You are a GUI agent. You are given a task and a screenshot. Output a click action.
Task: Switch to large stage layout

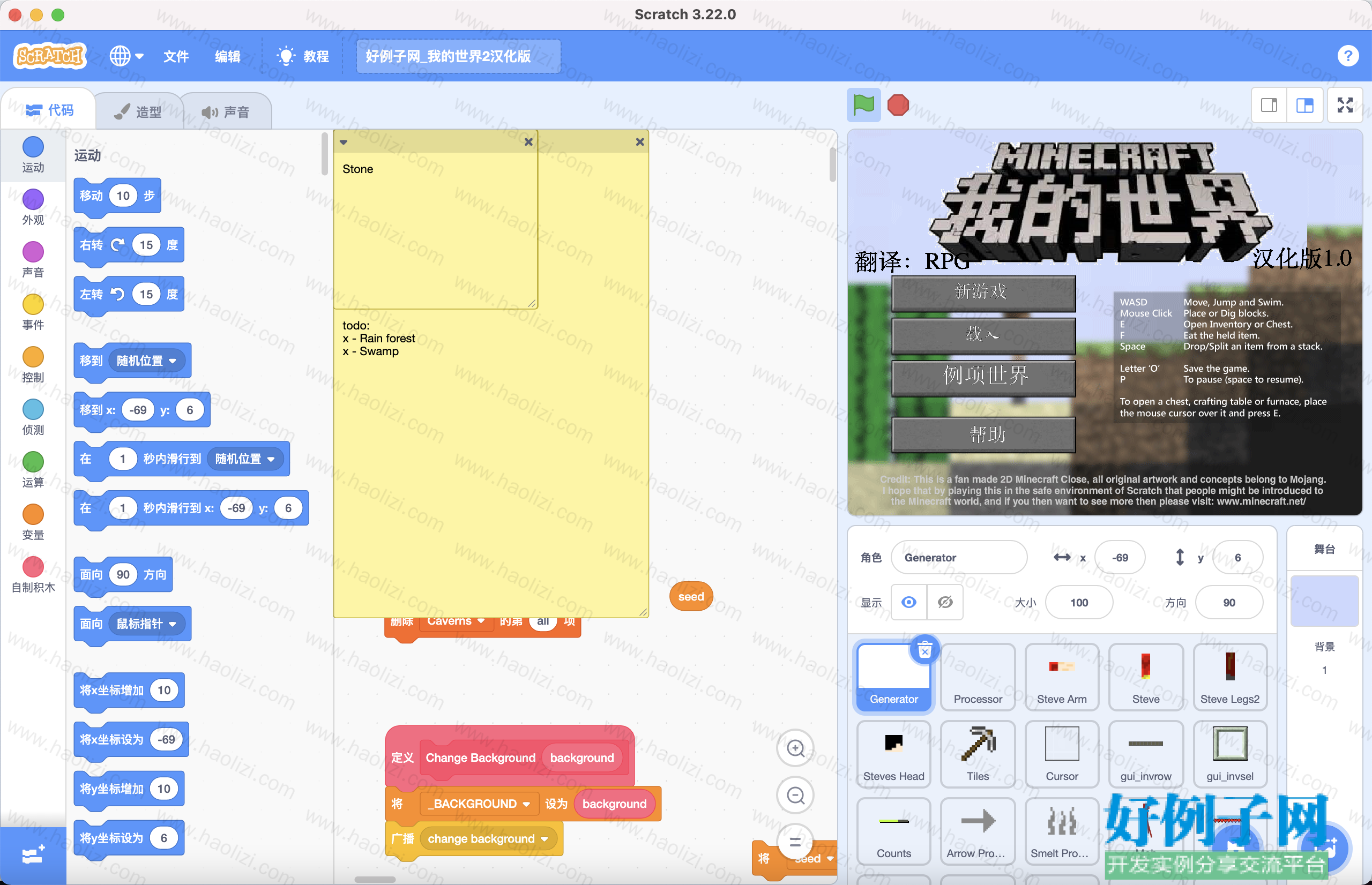tap(1305, 105)
